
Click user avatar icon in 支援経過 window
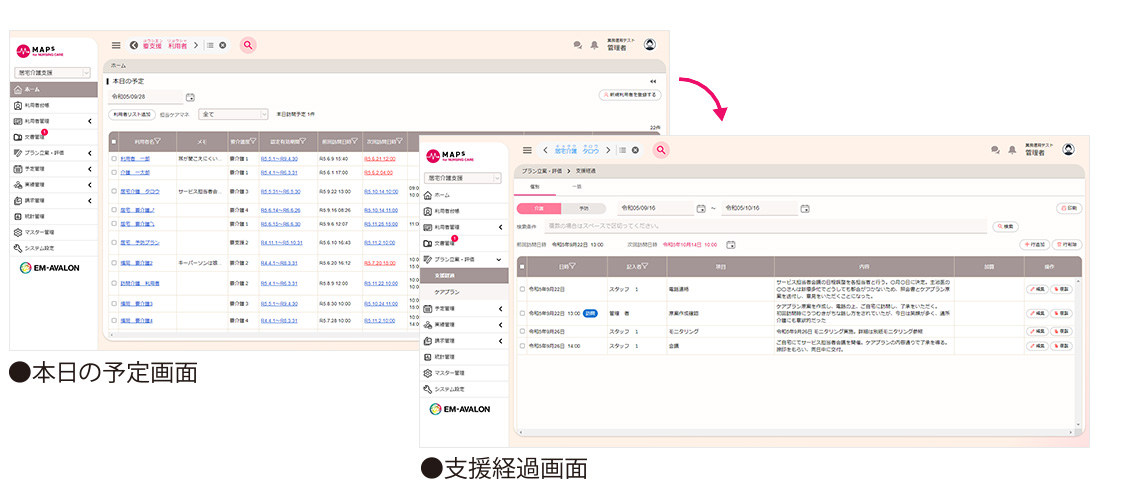(x=1068, y=149)
